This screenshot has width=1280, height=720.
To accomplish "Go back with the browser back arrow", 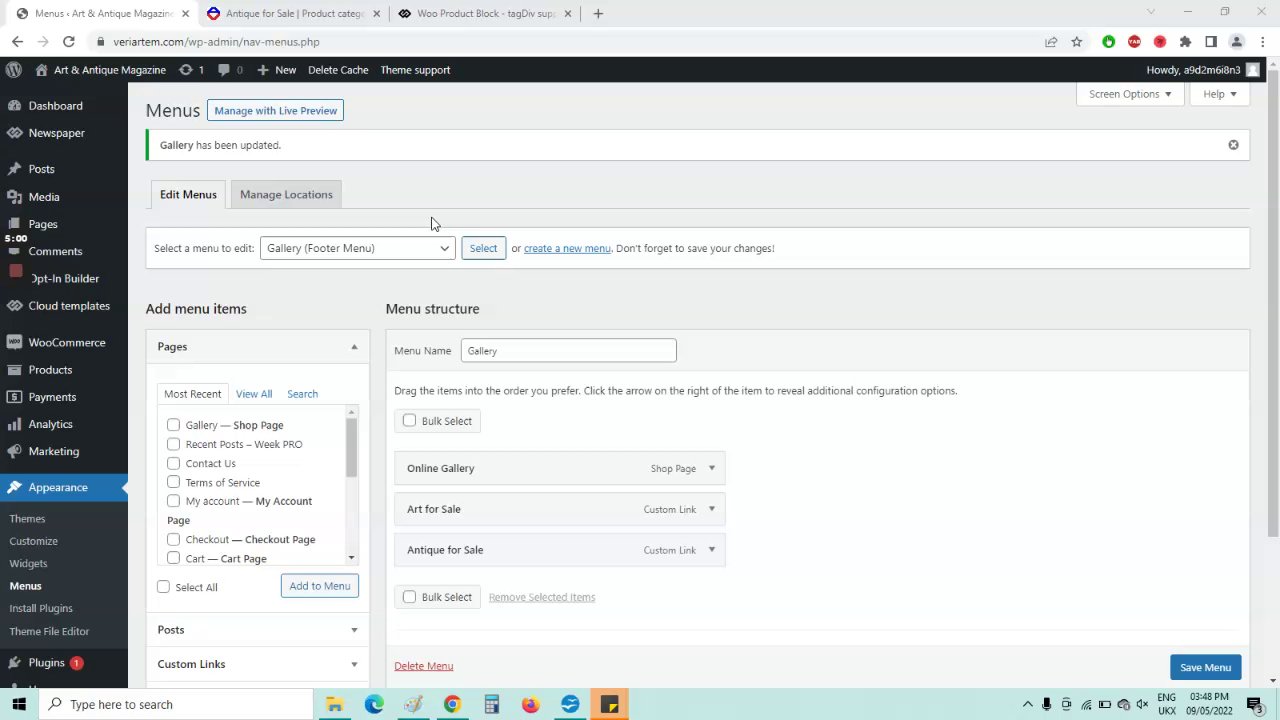I will (x=17, y=42).
